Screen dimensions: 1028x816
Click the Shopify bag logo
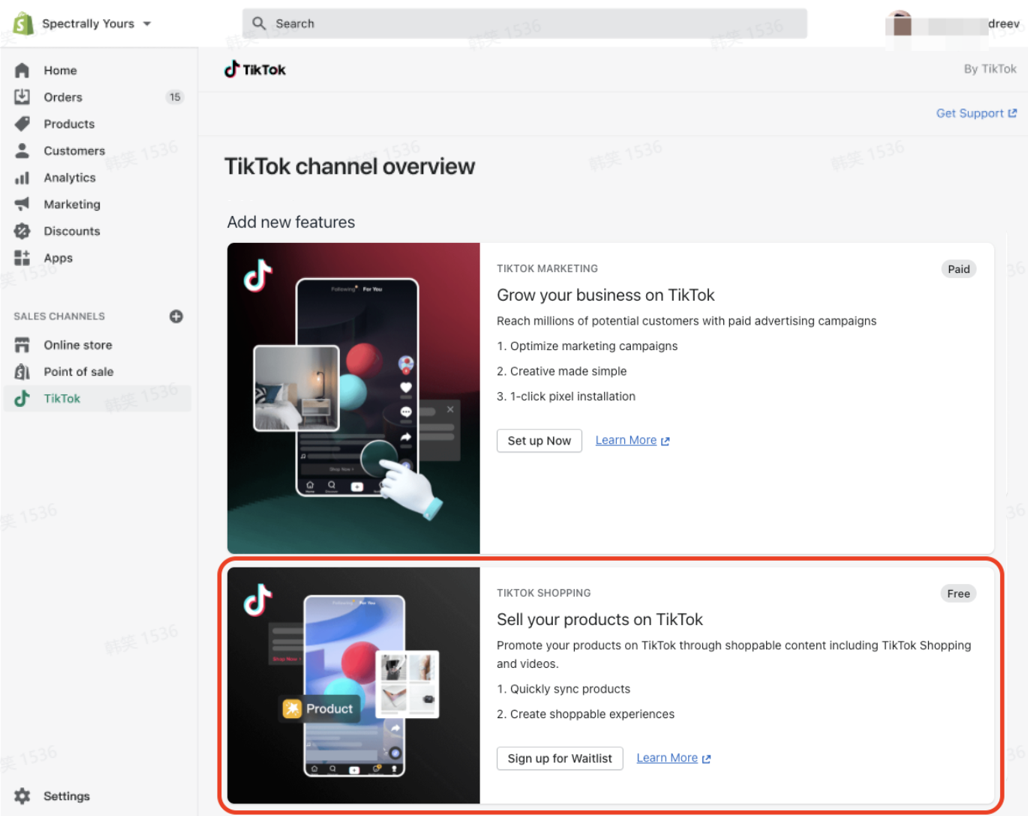[x=23, y=24]
